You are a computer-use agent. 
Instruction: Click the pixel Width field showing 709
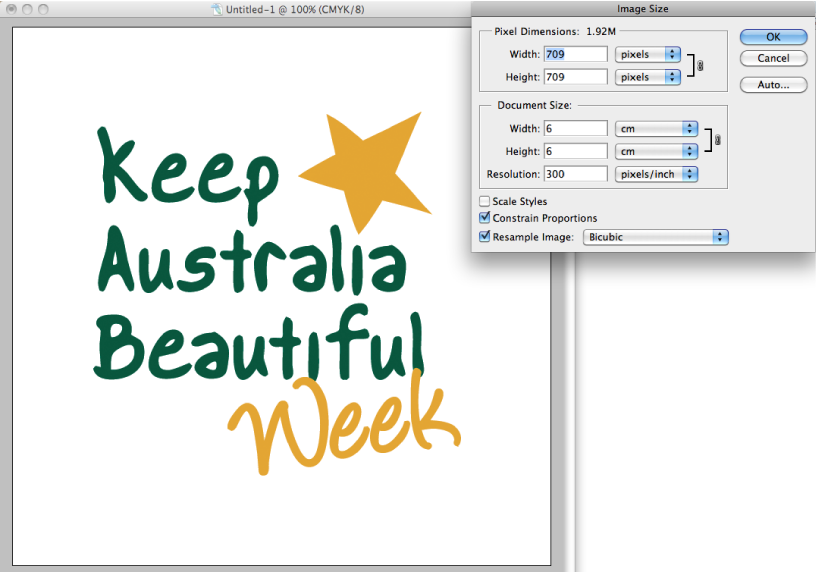576,54
